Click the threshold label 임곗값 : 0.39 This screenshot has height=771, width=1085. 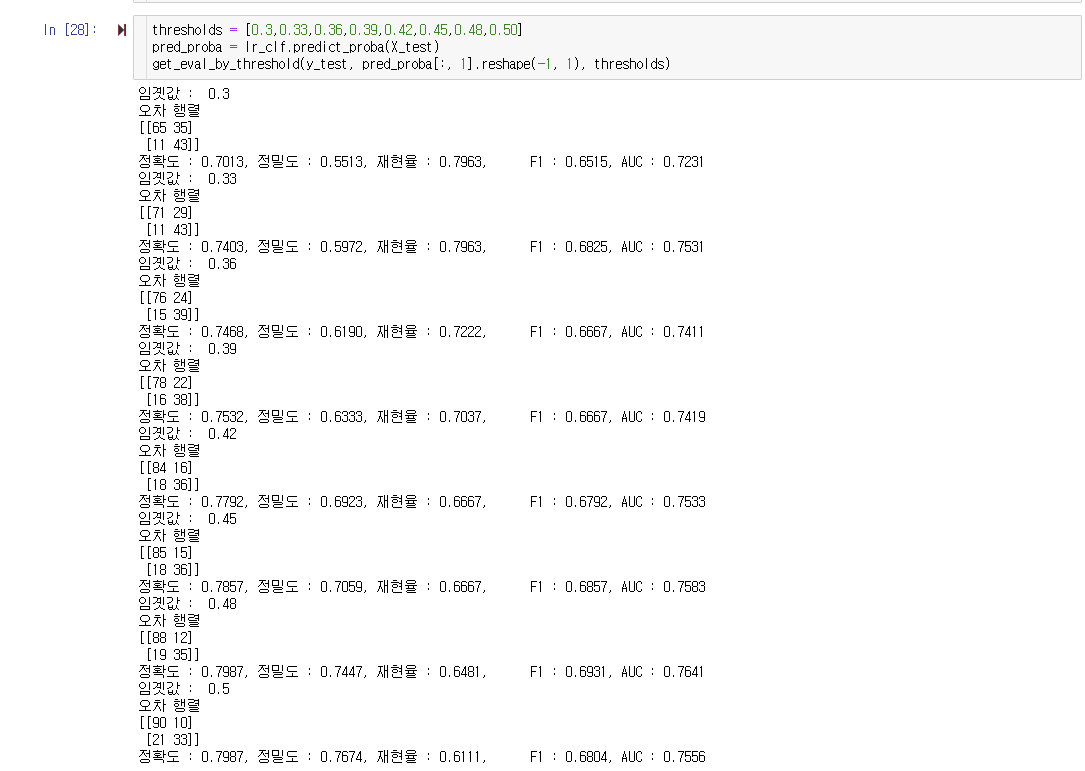pyautogui.click(x=188, y=349)
